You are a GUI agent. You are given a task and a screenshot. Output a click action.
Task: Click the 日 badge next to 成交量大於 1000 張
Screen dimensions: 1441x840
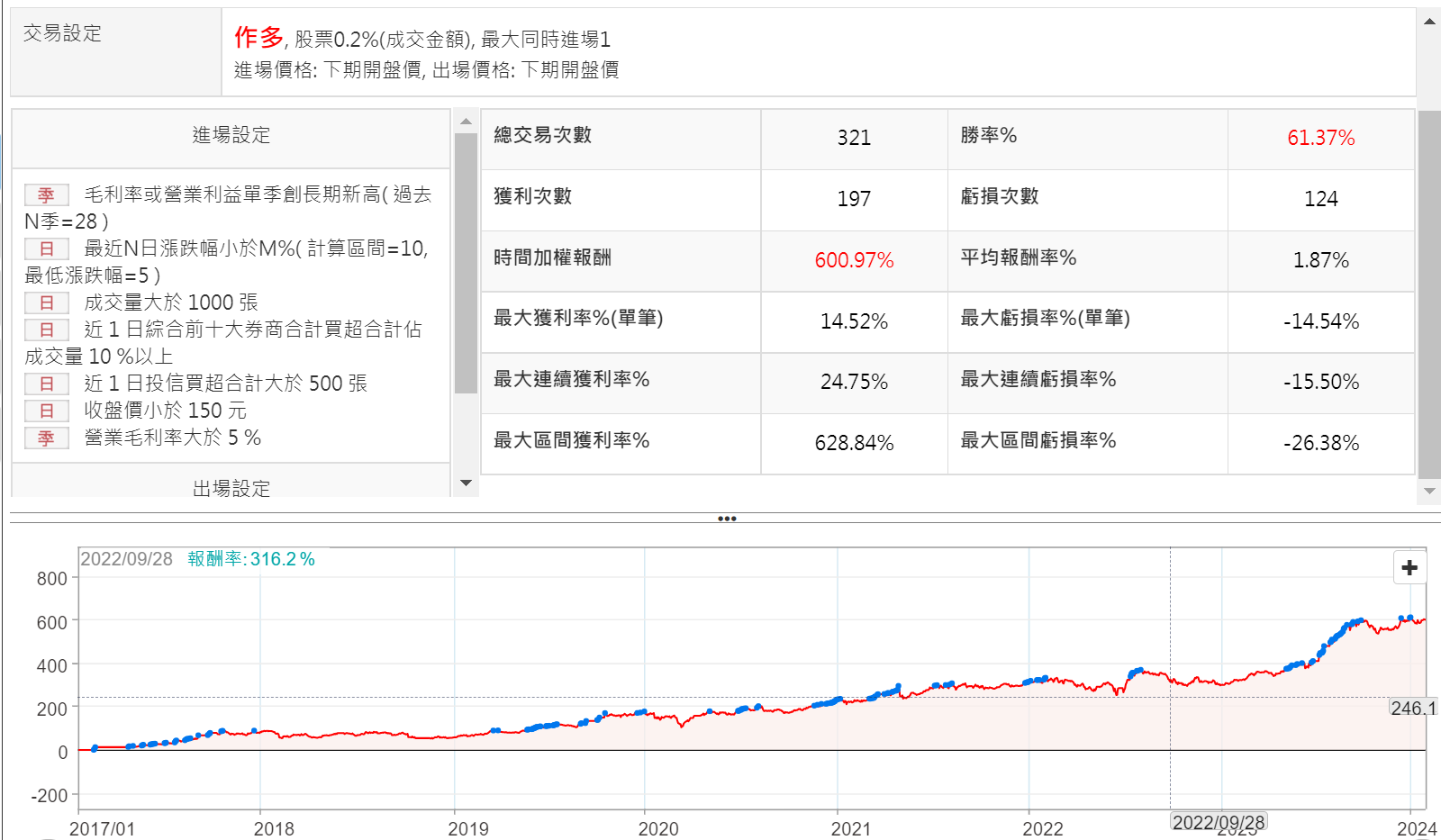[x=46, y=303]
